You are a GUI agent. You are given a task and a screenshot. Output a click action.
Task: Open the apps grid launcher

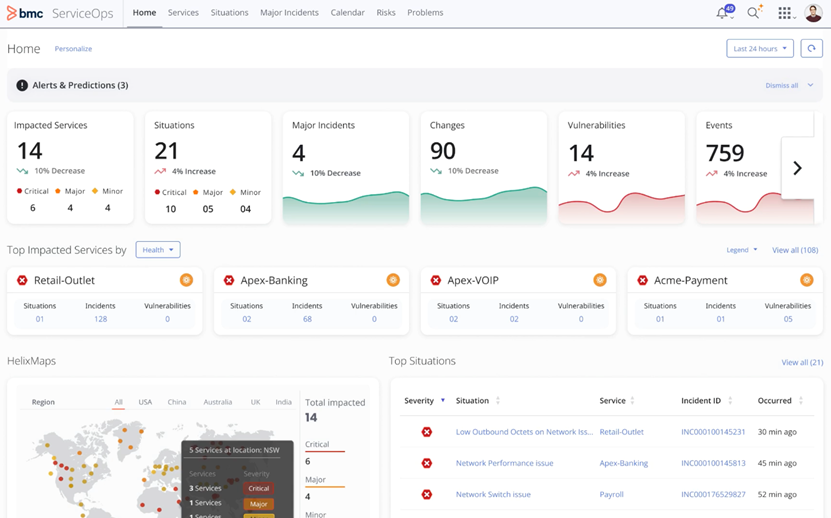[x=785, y=13]
